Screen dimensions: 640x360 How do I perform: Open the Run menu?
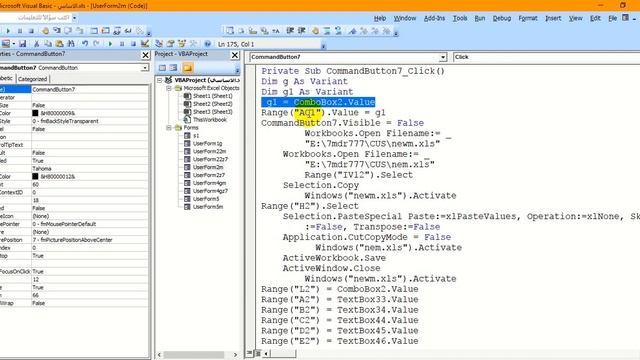[480, 18]
